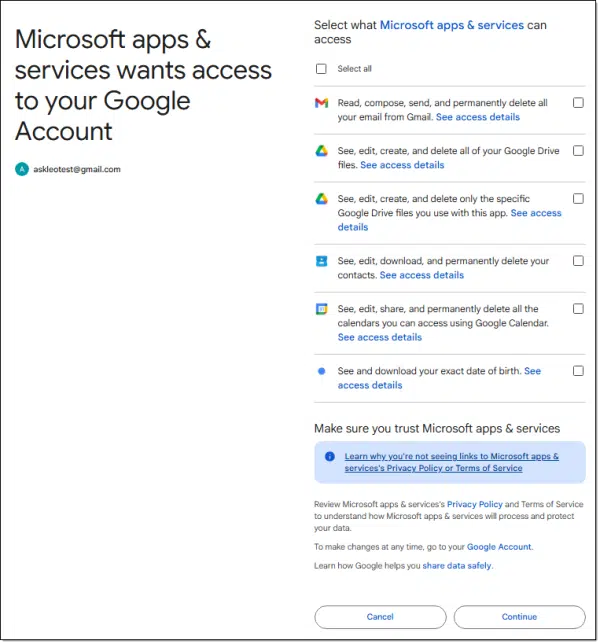Enable the contacts access checkbox

point(578,261)
